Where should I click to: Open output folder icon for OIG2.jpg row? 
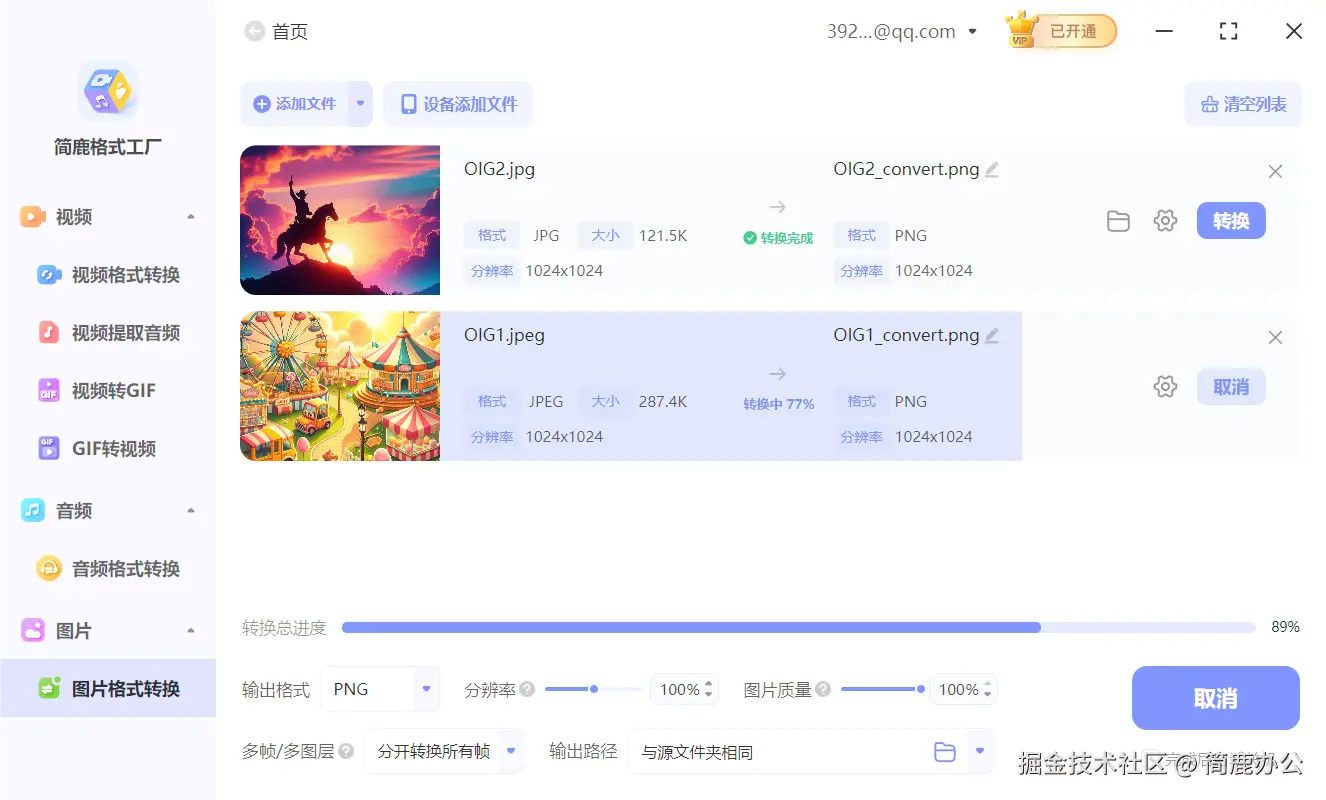point(1118,221)
